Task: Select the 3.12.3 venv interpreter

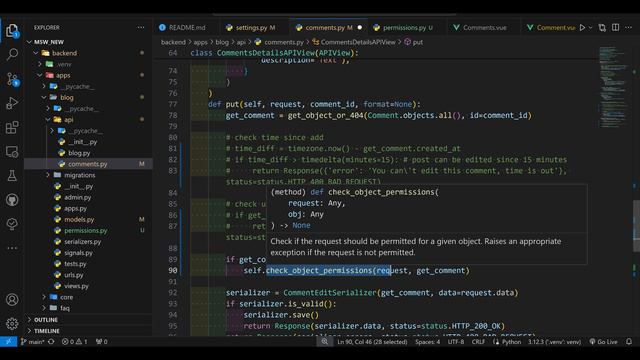Action: click(554, 342)
